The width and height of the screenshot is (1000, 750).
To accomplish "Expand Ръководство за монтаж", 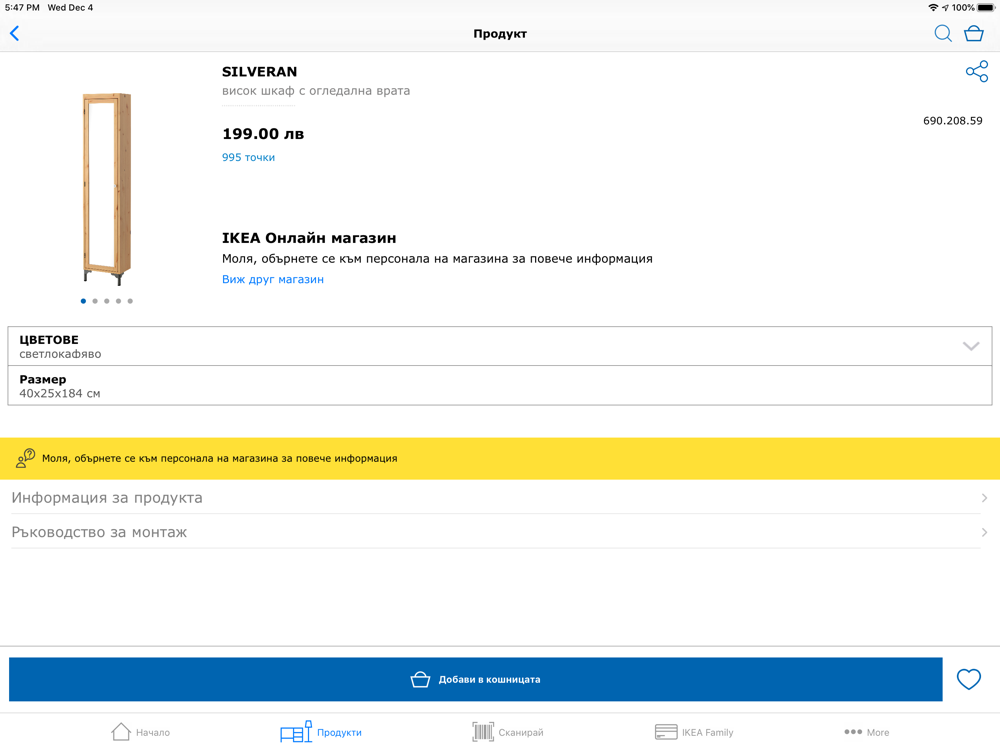I will tap(500, 532).
